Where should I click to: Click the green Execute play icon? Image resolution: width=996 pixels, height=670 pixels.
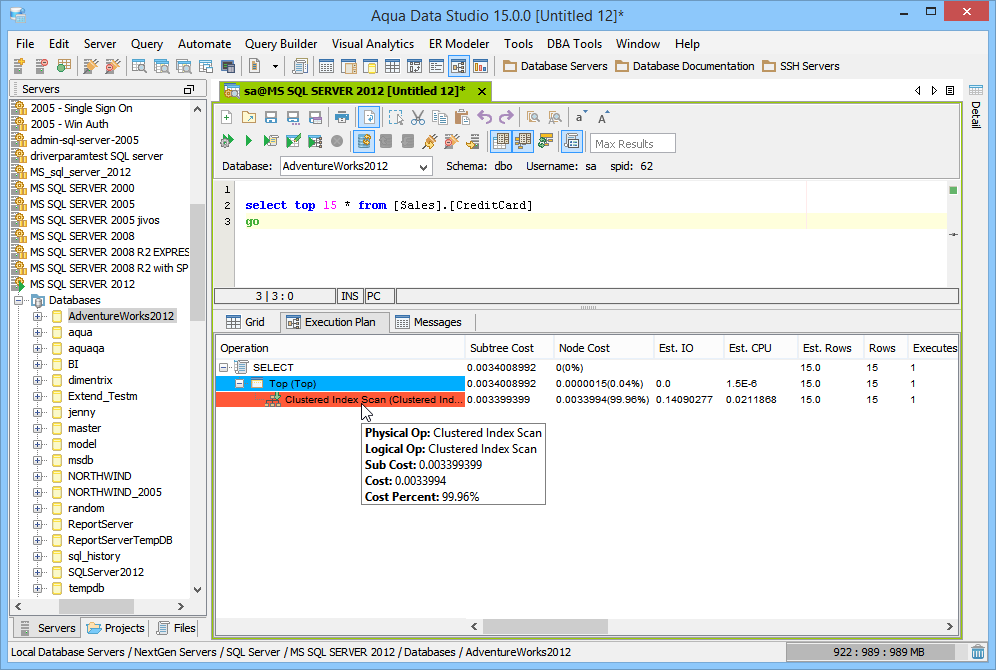tap(249, 141)
